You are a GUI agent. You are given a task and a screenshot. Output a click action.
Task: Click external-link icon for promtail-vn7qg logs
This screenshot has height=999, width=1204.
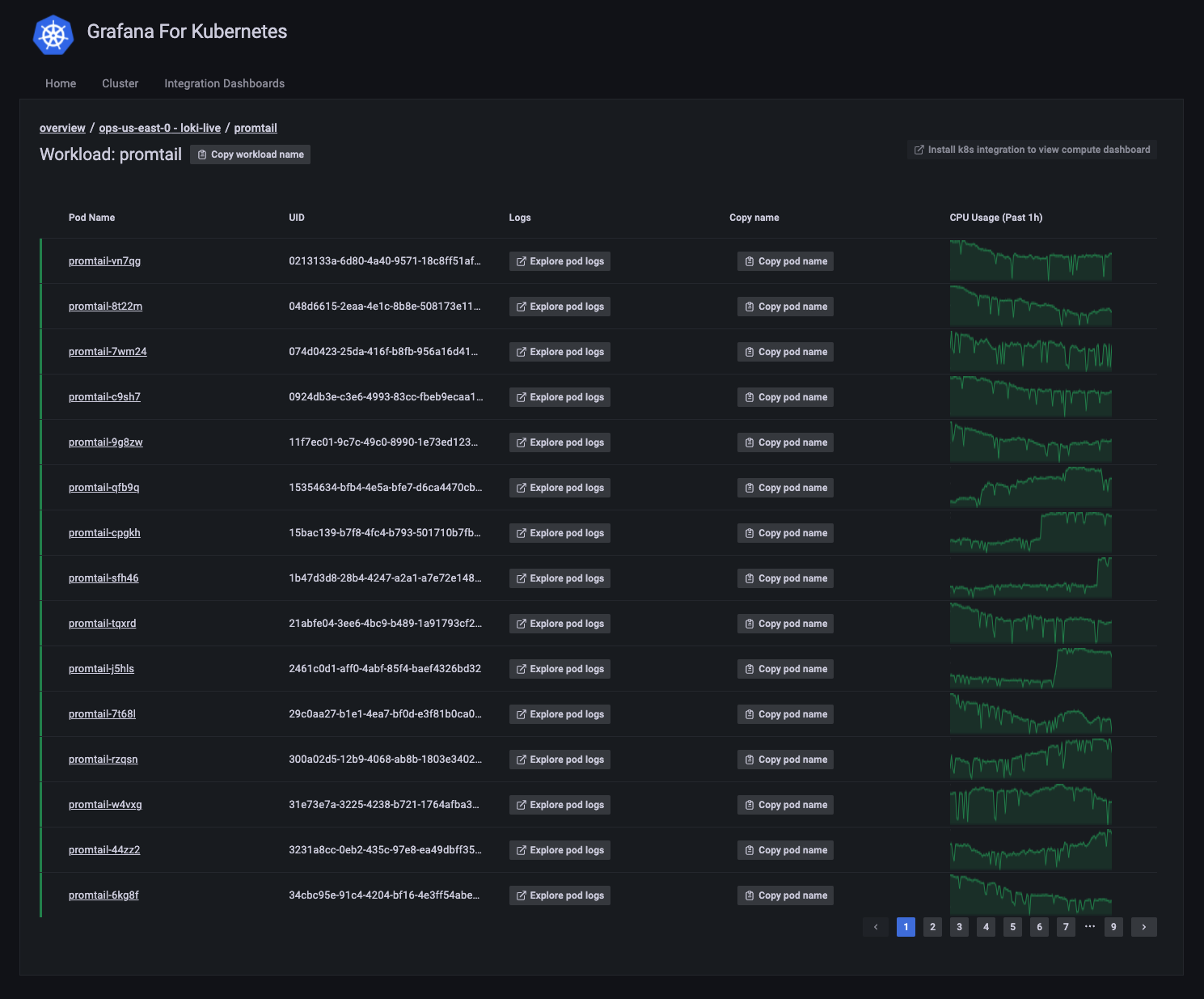coord(522,261)
